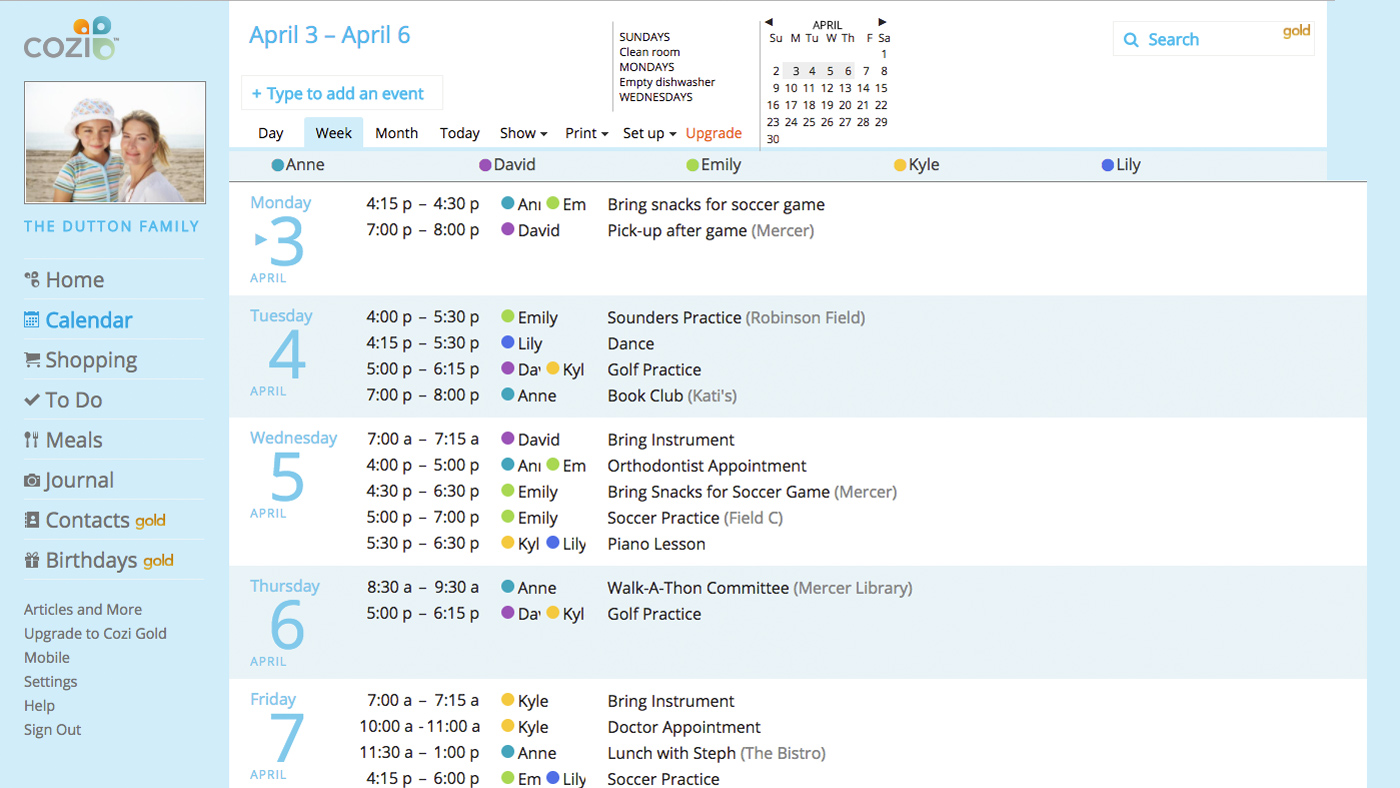Screen dimensions: 1400x788
Task: Click the Upgrade link
Action: (713, 132)
